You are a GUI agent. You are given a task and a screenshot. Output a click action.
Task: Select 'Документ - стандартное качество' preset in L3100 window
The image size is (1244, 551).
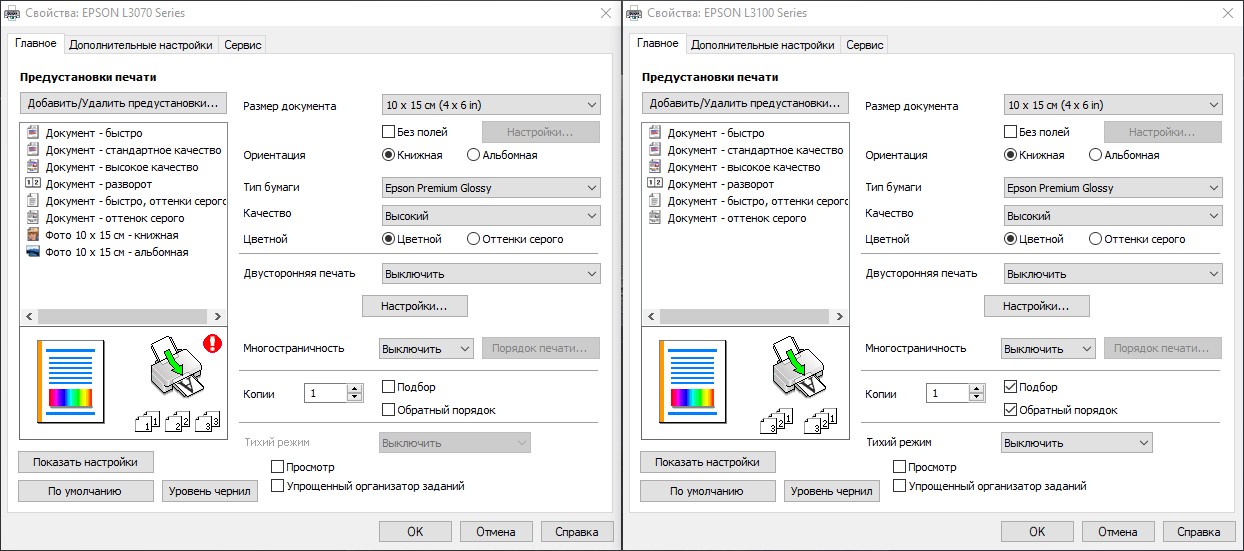click(x=745, y=150)
